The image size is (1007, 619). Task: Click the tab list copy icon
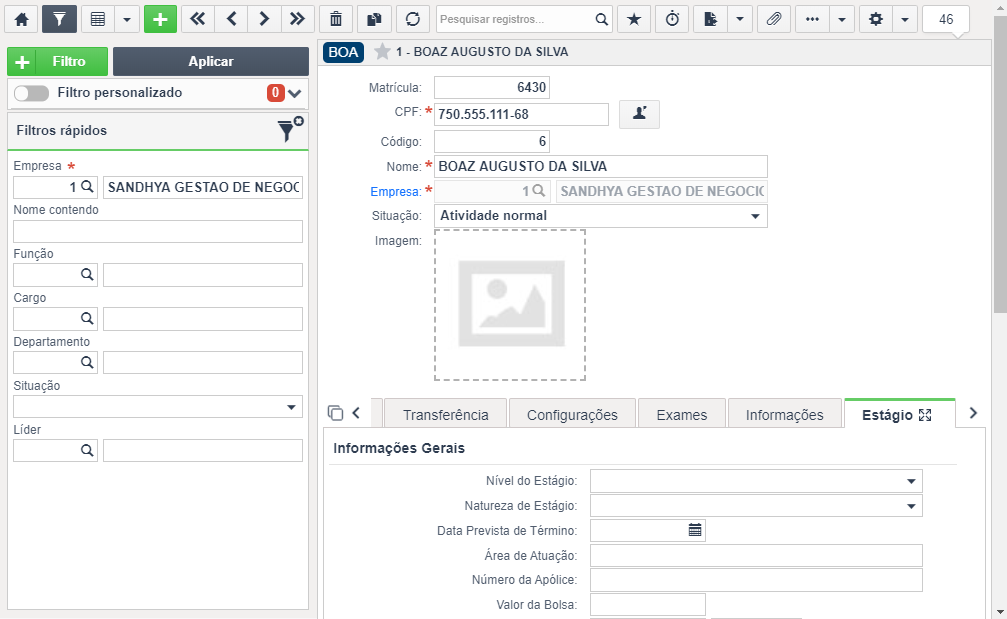pyautogui.click(x=335, y=413)
